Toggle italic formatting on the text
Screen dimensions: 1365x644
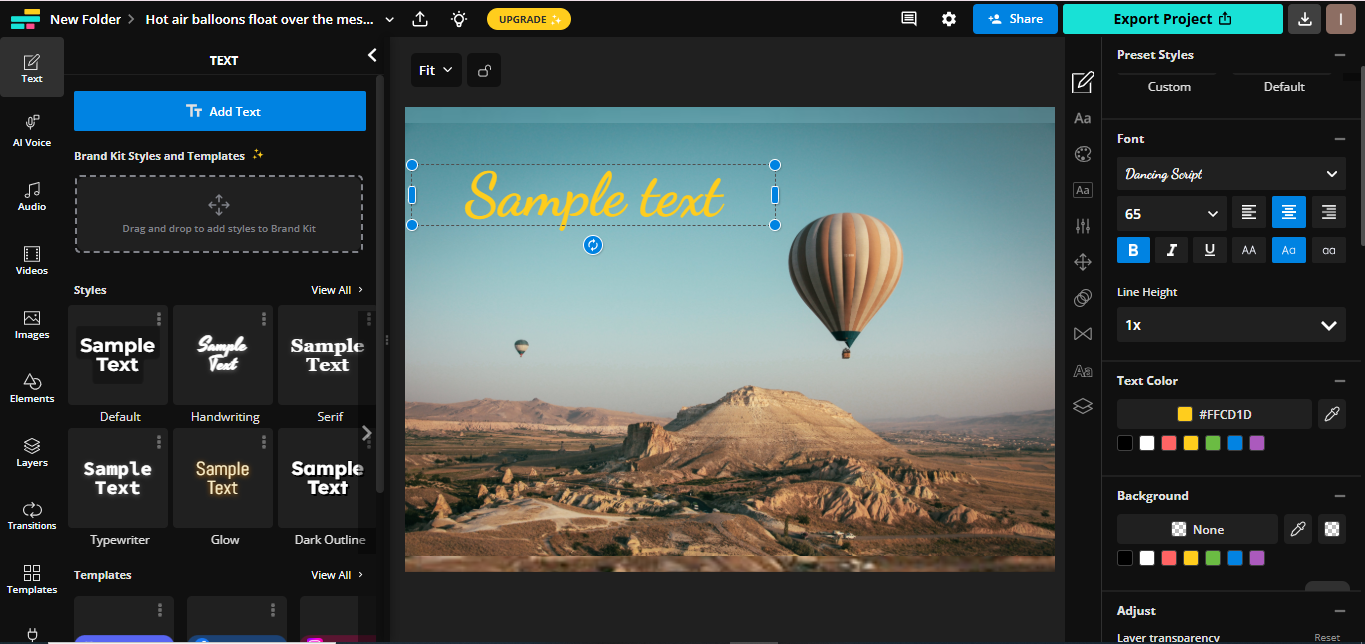click(x=1171, y=250)
